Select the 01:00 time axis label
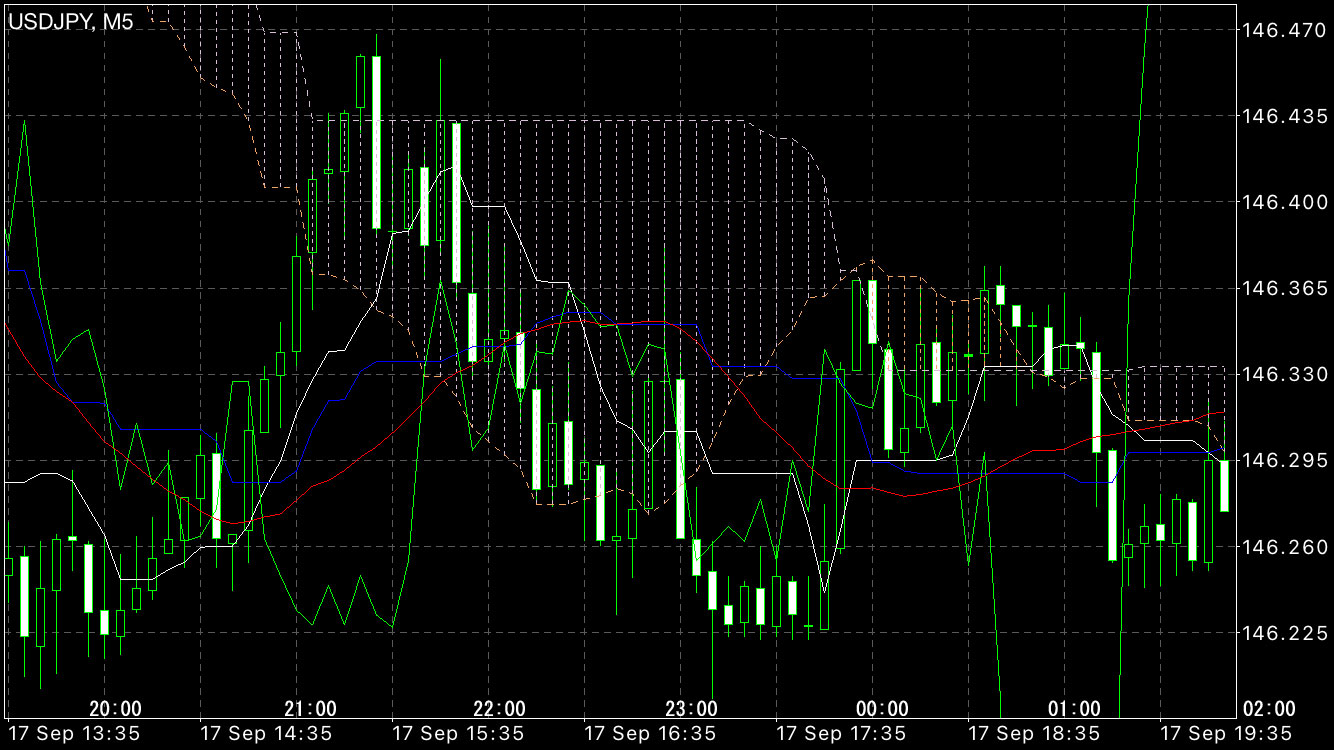Image resolution: width=1334 pixels, height=750 pixels. click(x=1075, y=709)
